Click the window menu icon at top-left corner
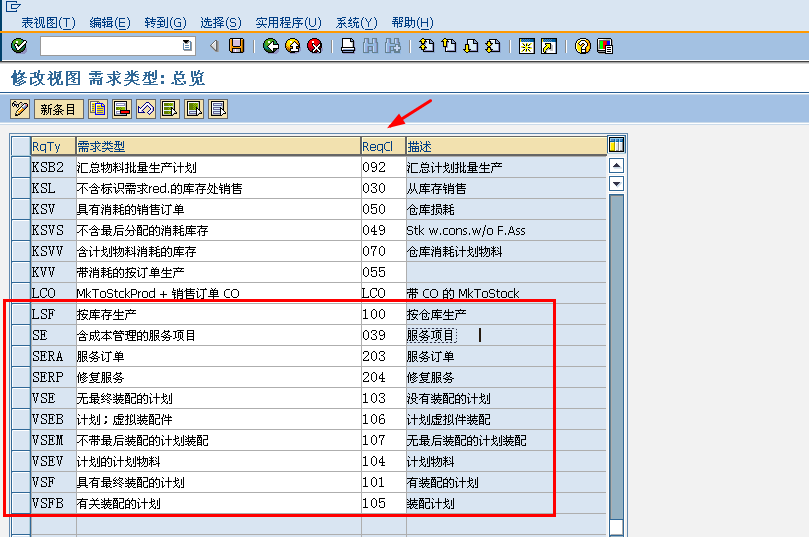Image resolution: width=809 pixels, height=537 pixels. pyautogui.click(x=13, y=6)
